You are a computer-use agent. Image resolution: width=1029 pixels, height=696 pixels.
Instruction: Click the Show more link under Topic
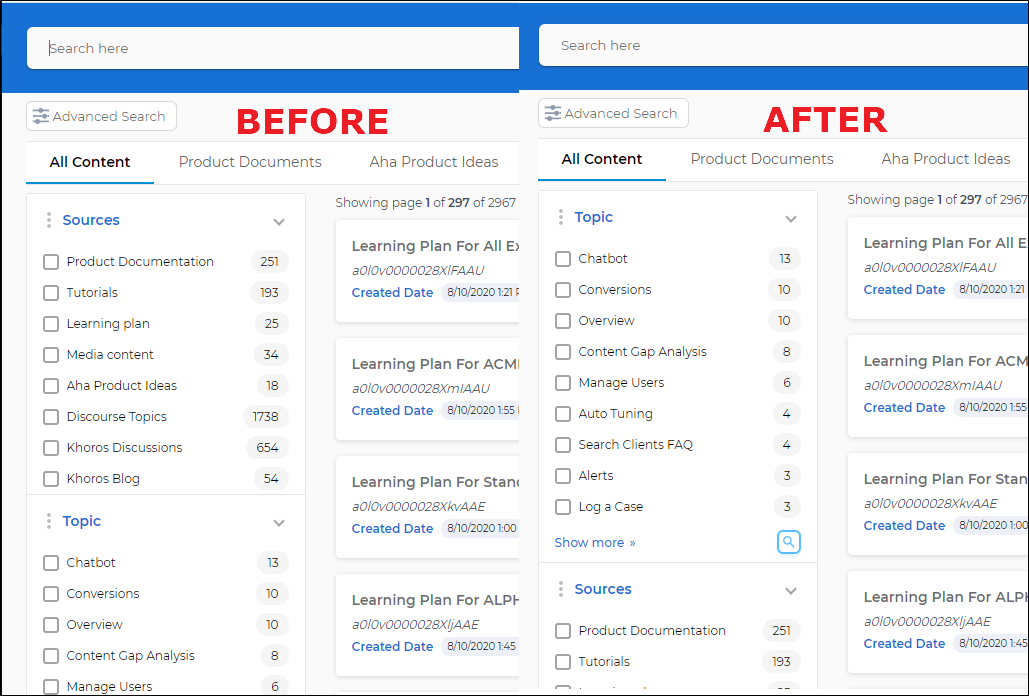click(x=594, y=543)
